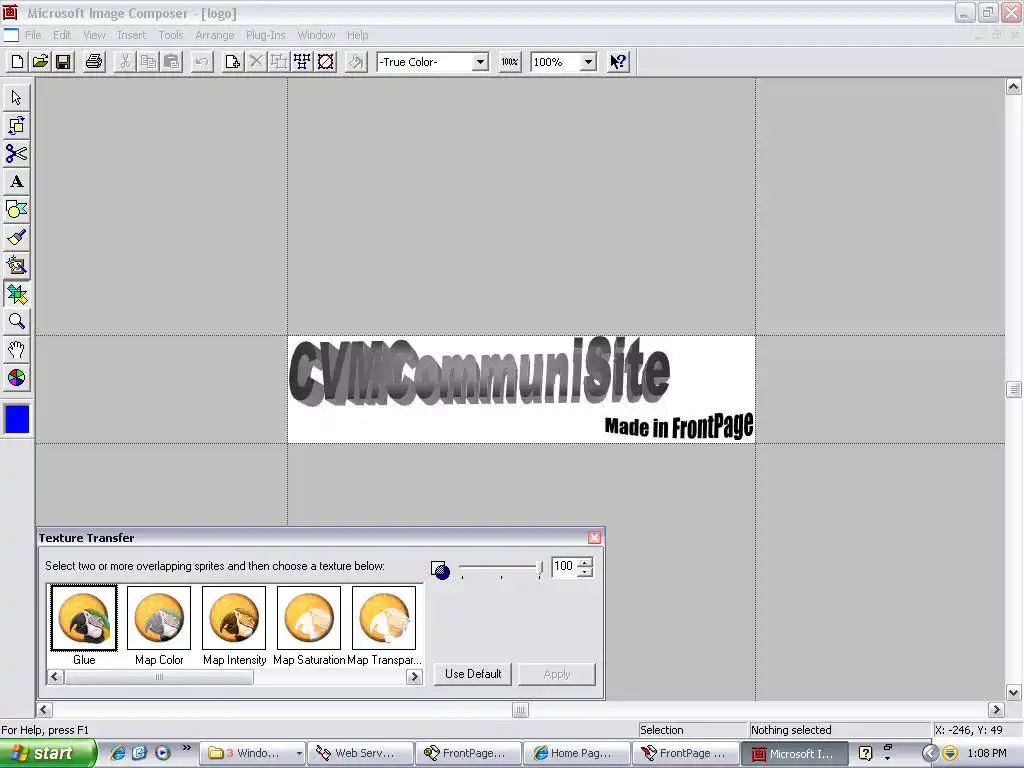The height and width of the screenshot is (768, 1024).
Task: Click the canvas vertical scrollbar down arrow
Action: [1014, 693]
